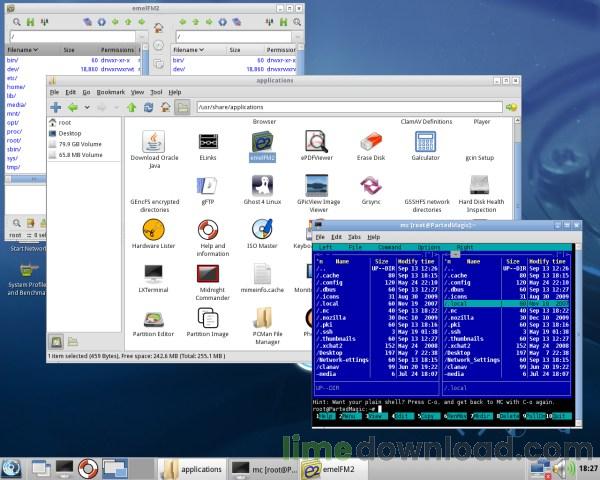
Task: Open the main menu button in taskbar
Action: click(x=11, y=469)
